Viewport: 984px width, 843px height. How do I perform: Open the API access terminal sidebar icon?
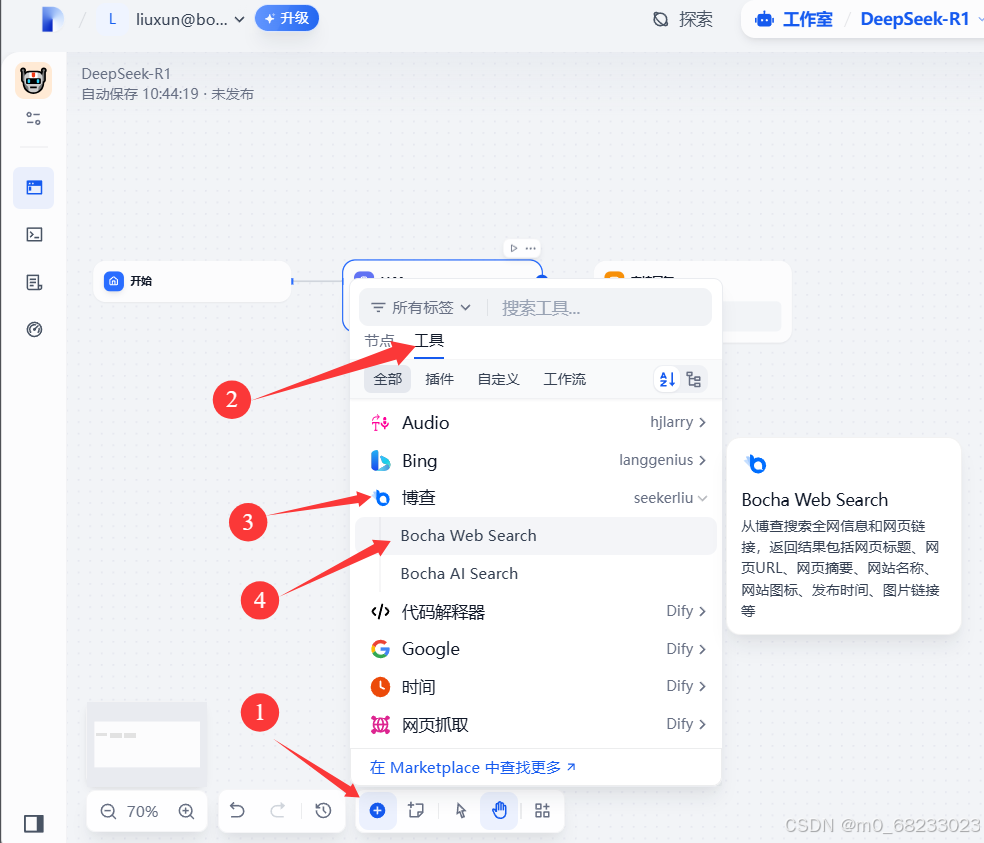tap(34, 235)
